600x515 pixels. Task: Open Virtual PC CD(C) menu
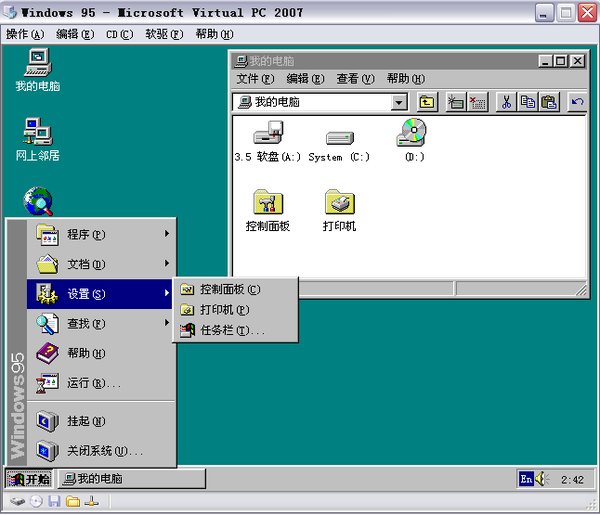pyautogui.click(x=120, y=34)
